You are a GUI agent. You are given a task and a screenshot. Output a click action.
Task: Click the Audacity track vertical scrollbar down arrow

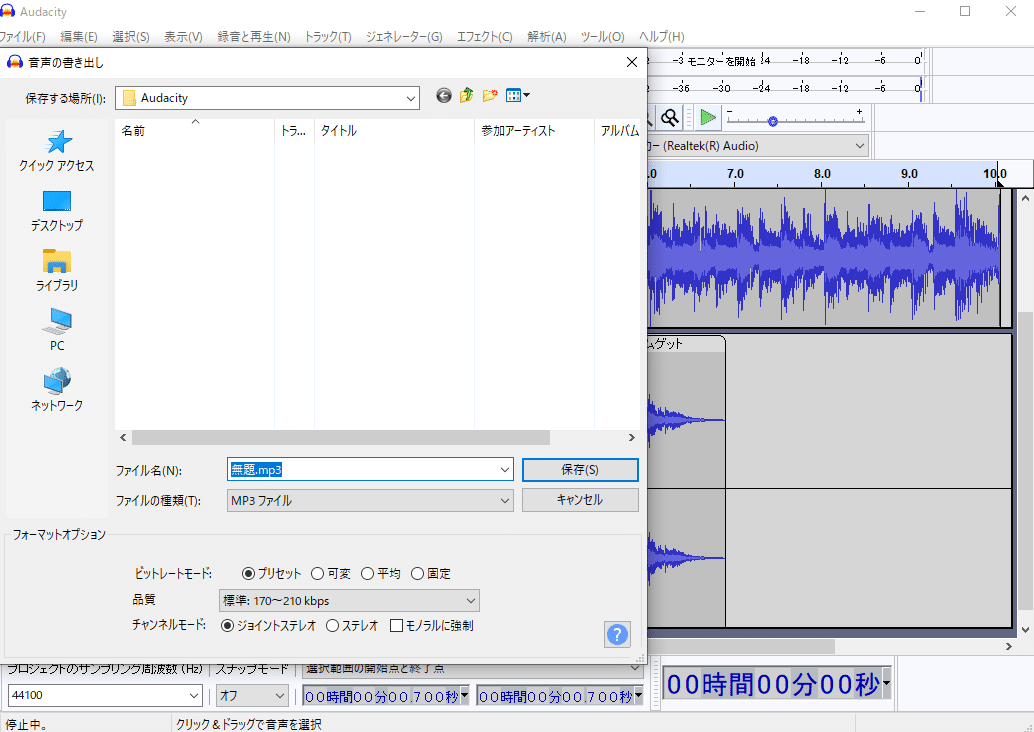tap(1025, 630)
